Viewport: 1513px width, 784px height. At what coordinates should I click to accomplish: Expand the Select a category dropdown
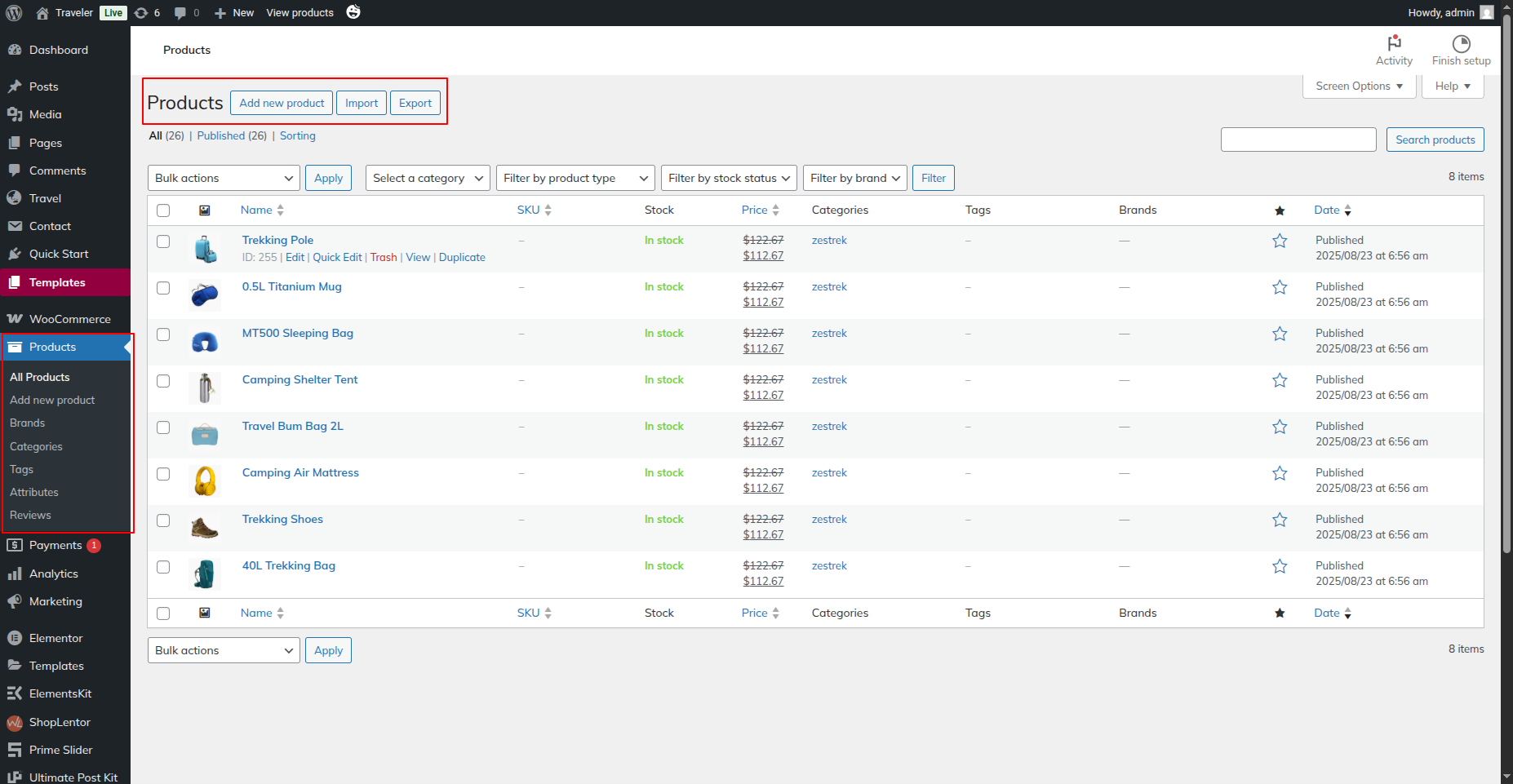pos(428,178)
